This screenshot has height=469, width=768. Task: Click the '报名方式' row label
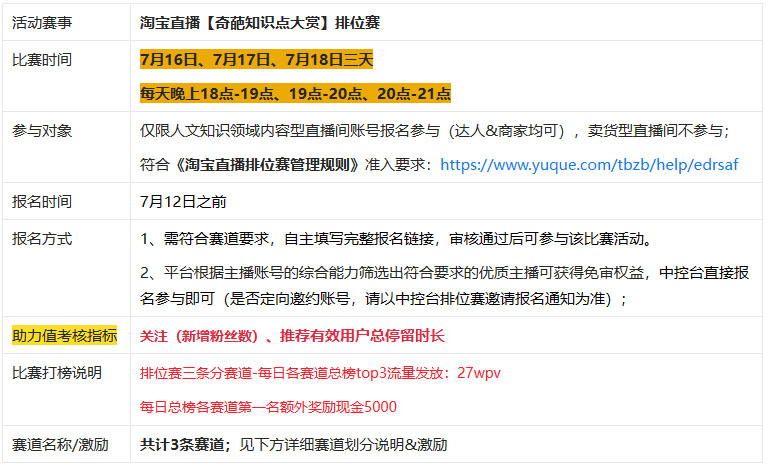(x=42, y=239)
